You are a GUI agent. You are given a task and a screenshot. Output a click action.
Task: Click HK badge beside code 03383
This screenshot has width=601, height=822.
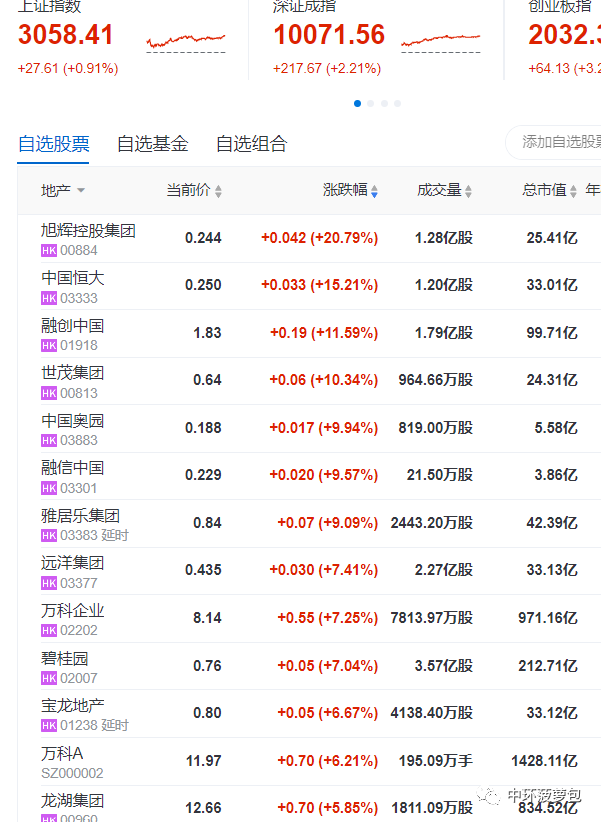click(x=49, y=535)
